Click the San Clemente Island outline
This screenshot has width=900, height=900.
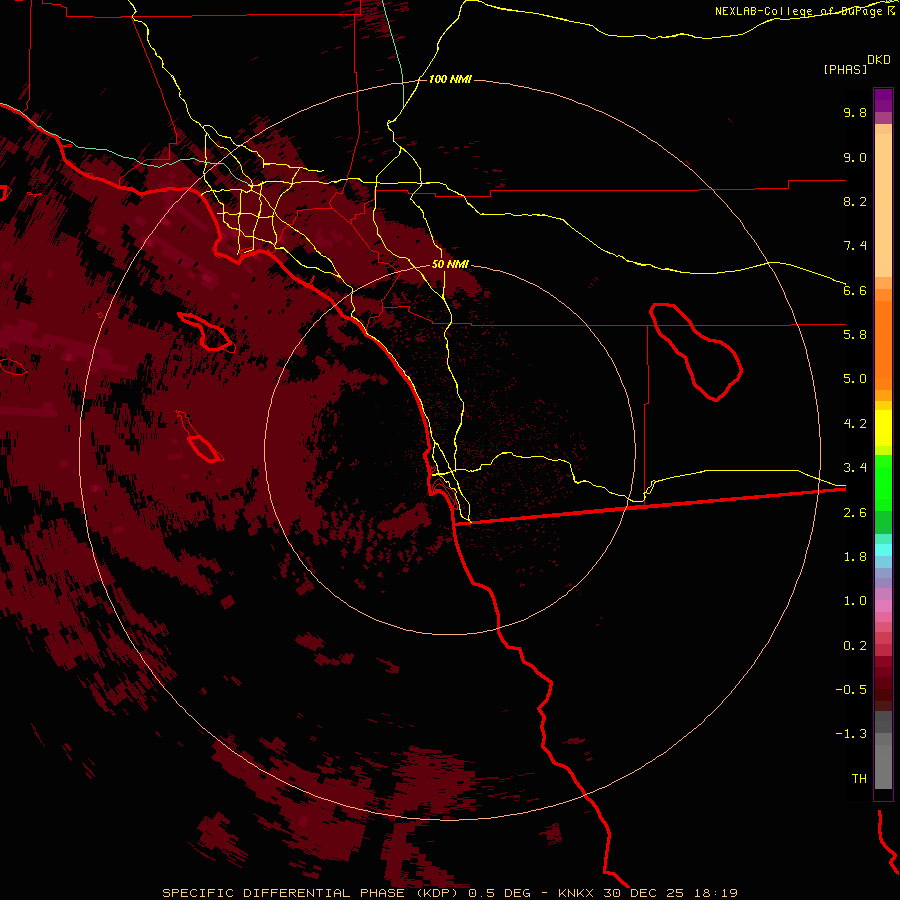point(200,437)
